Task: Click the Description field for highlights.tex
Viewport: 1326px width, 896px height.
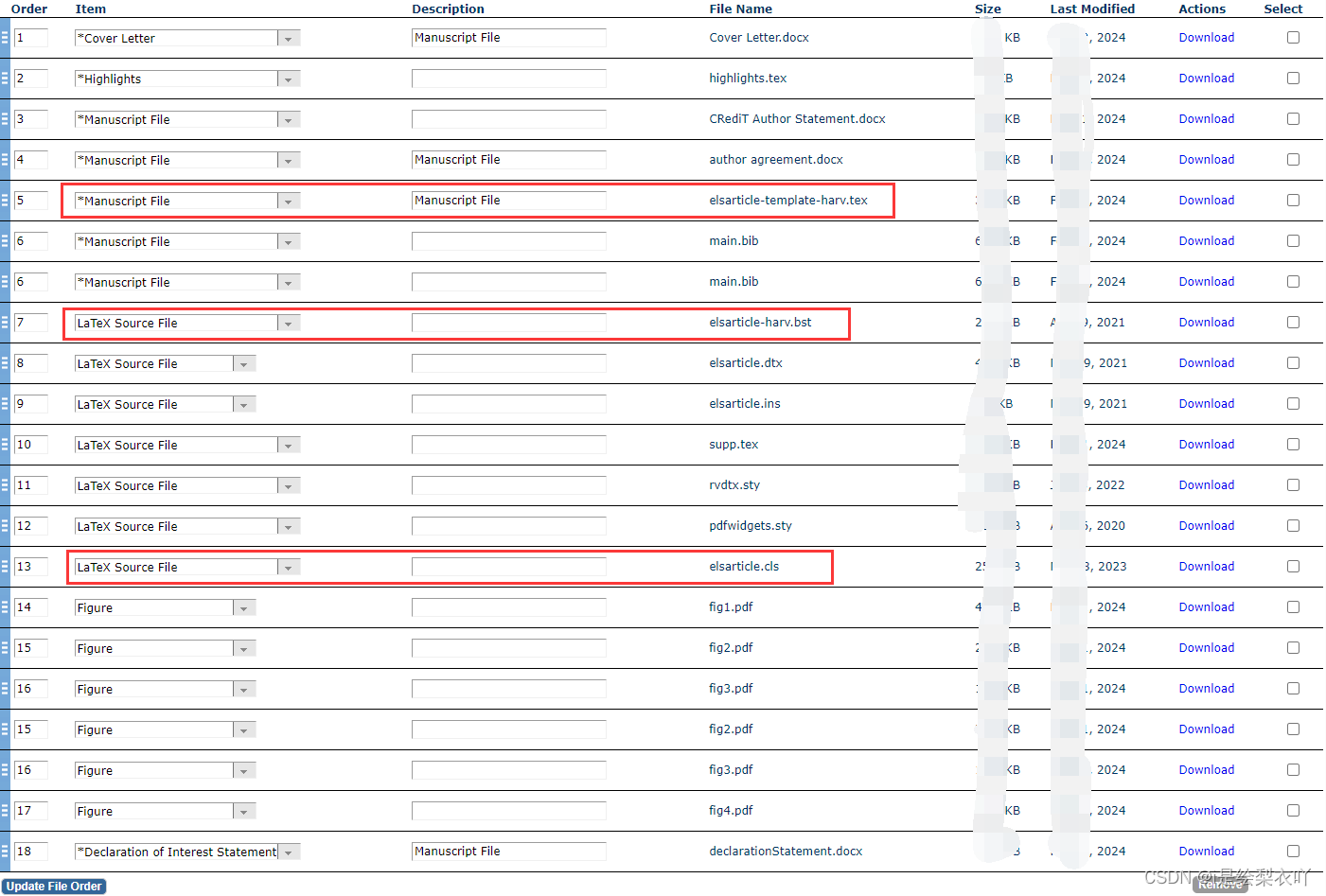Action: pyautogui.click(x=508, y=79)
